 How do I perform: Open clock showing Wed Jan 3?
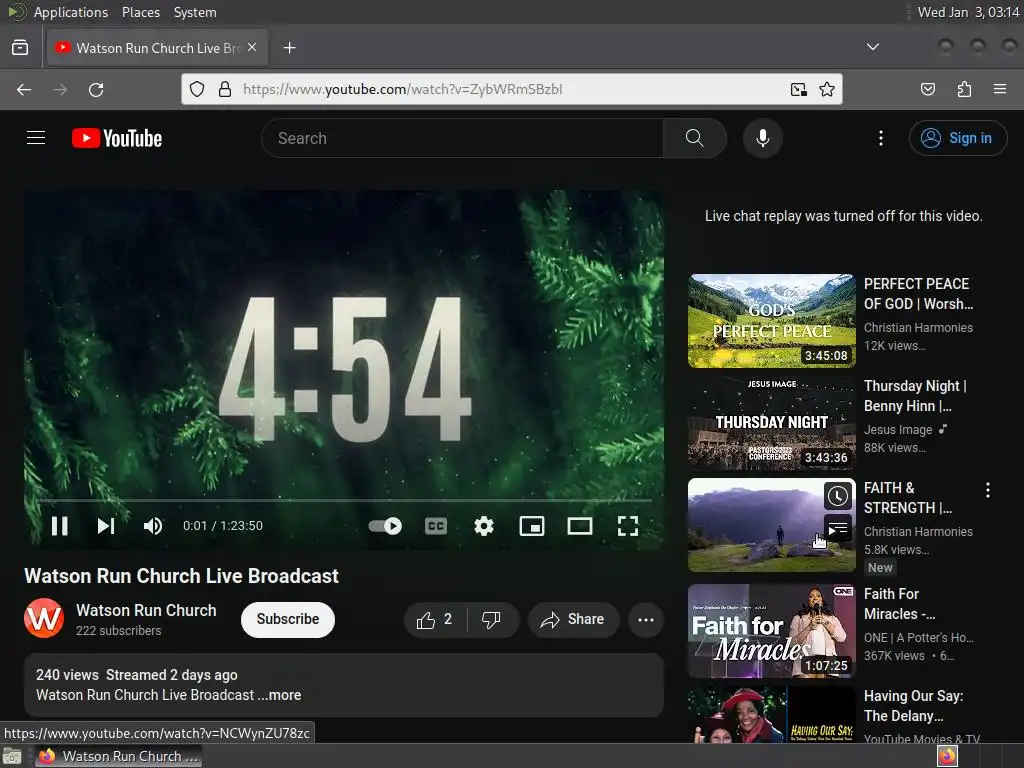tap(968, 12)
